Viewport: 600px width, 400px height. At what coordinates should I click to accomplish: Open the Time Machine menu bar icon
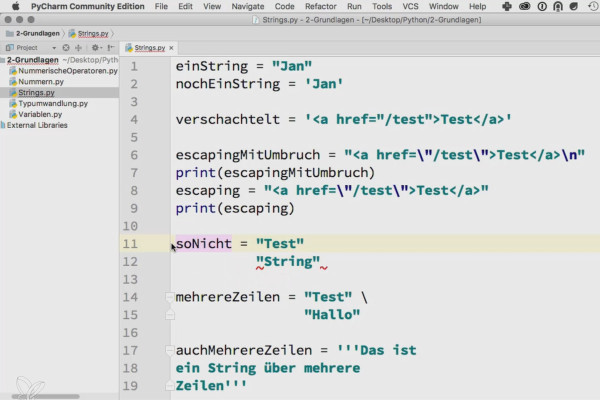point(592,6)
